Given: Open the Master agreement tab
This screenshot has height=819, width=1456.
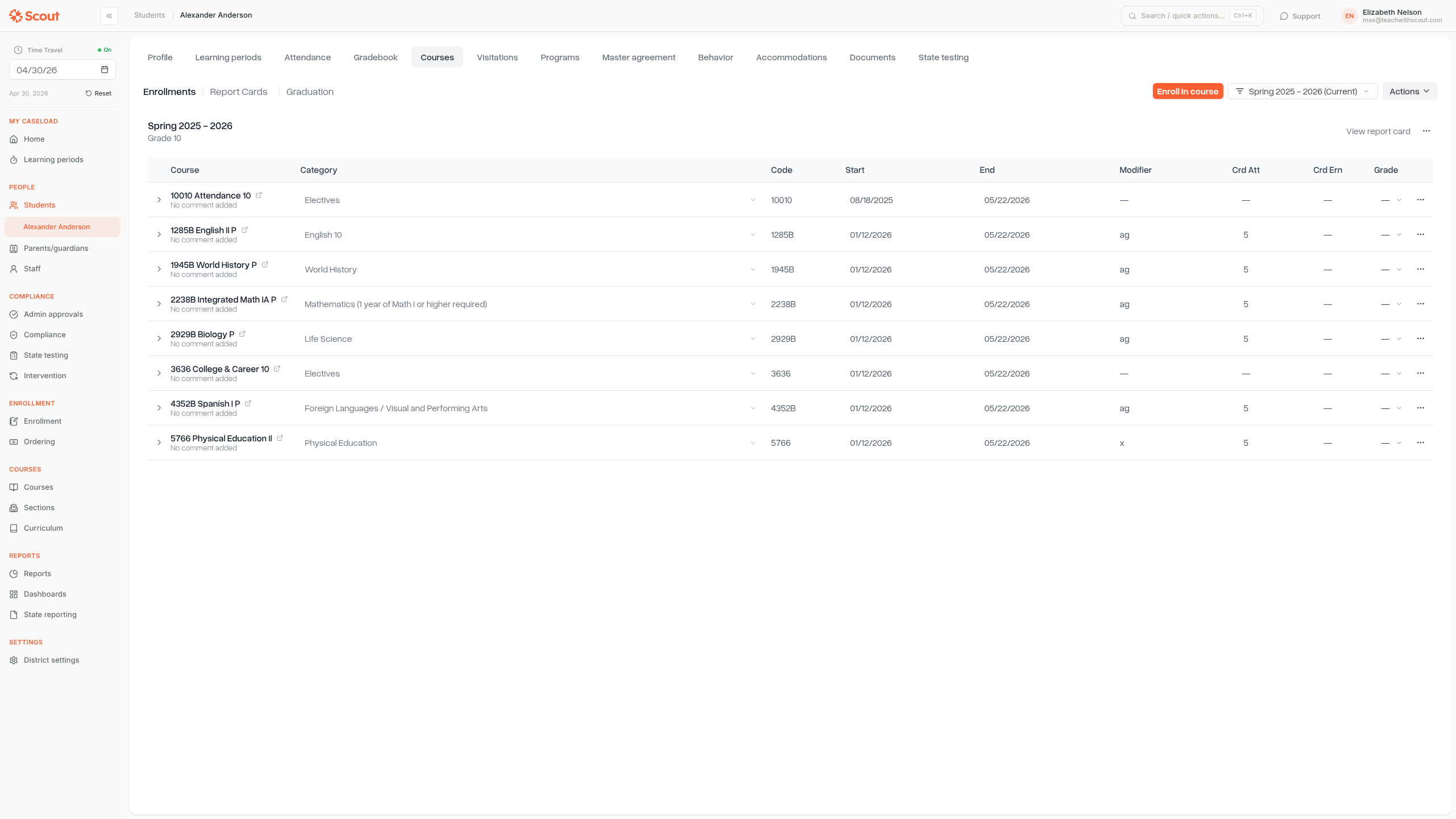Looking at the screenshot, I should [x=639, y=57].
